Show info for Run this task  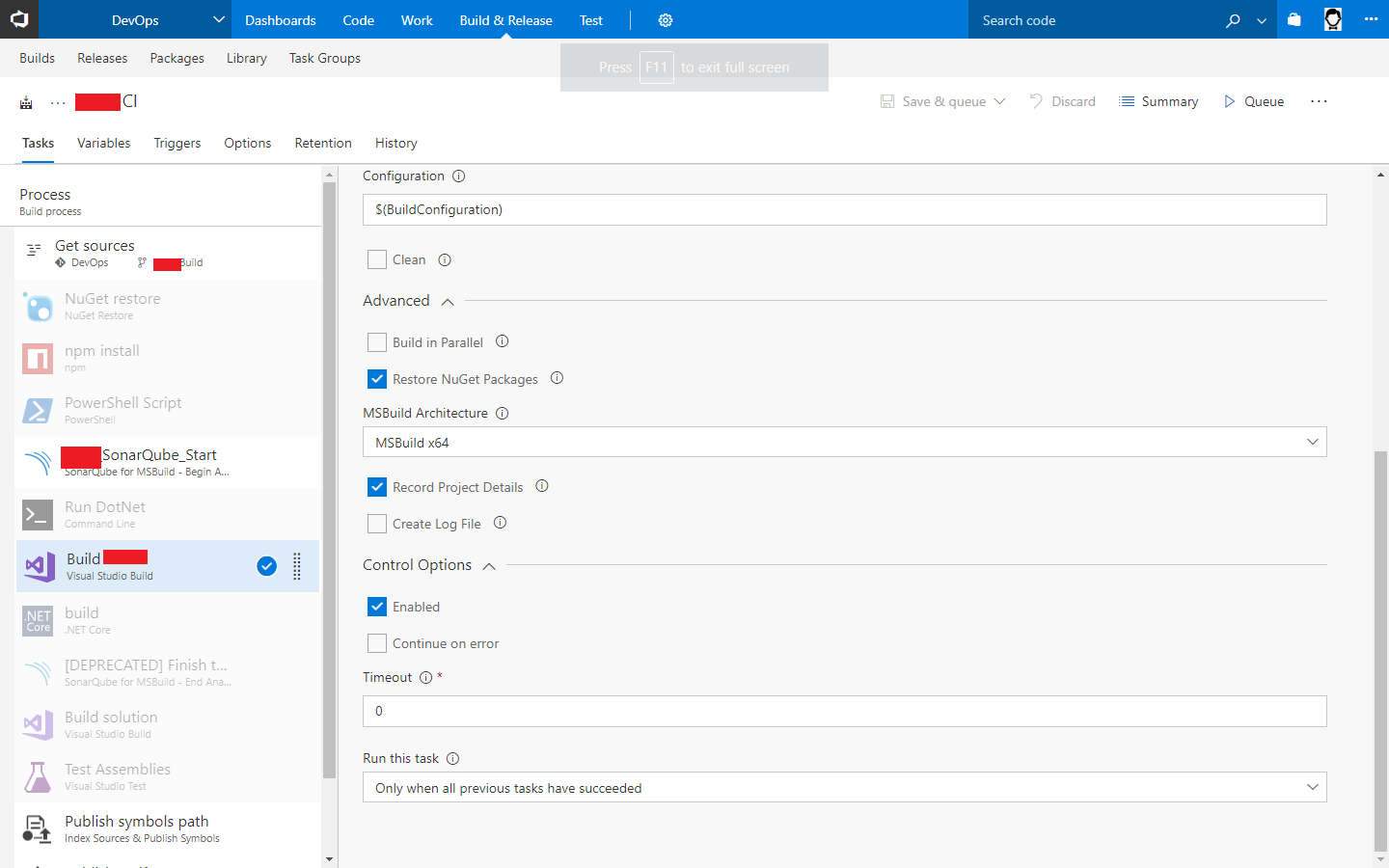[x=452, y=759]
